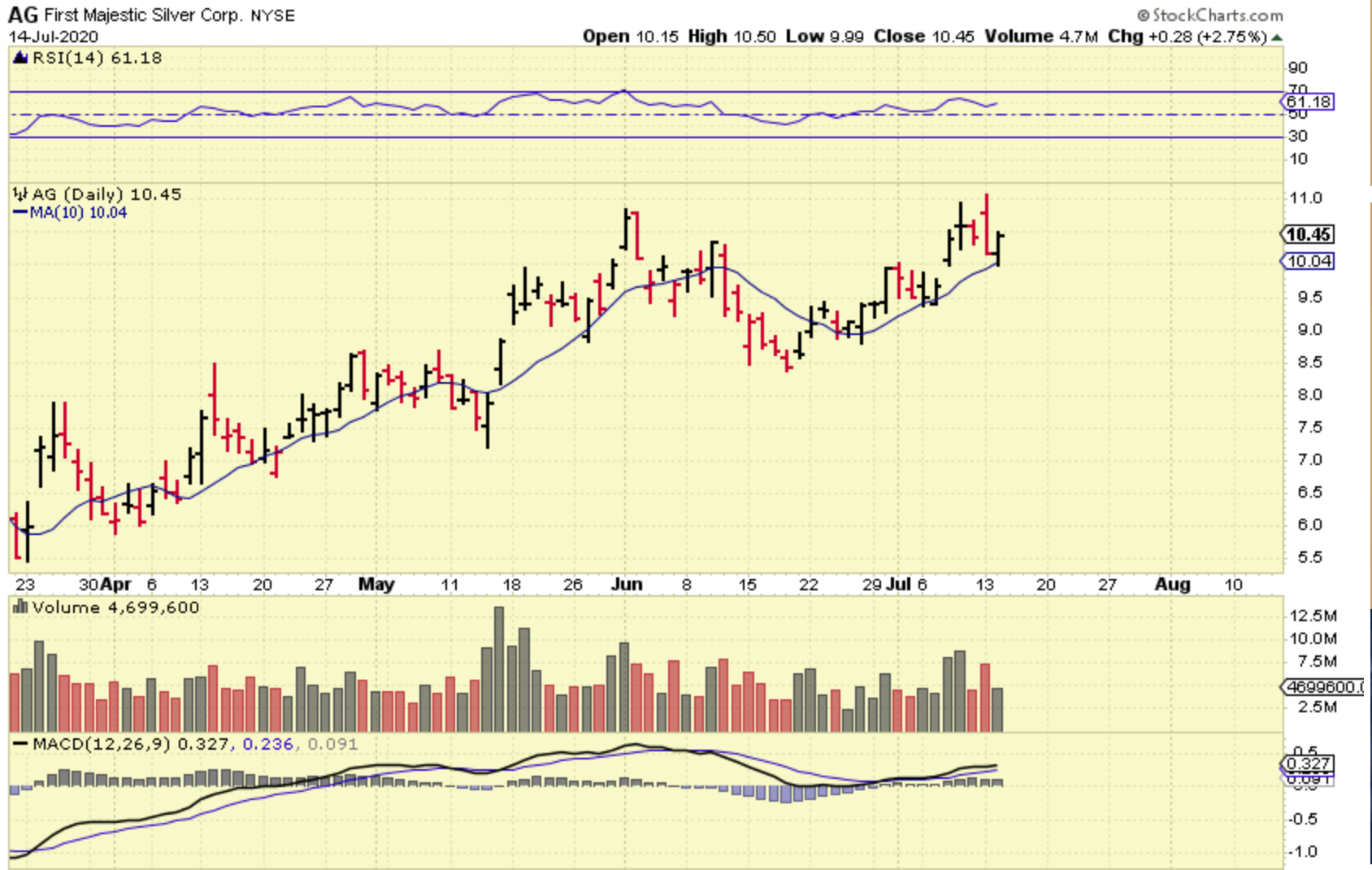Click the AG (Daily) 10.45 legend label

106,194
